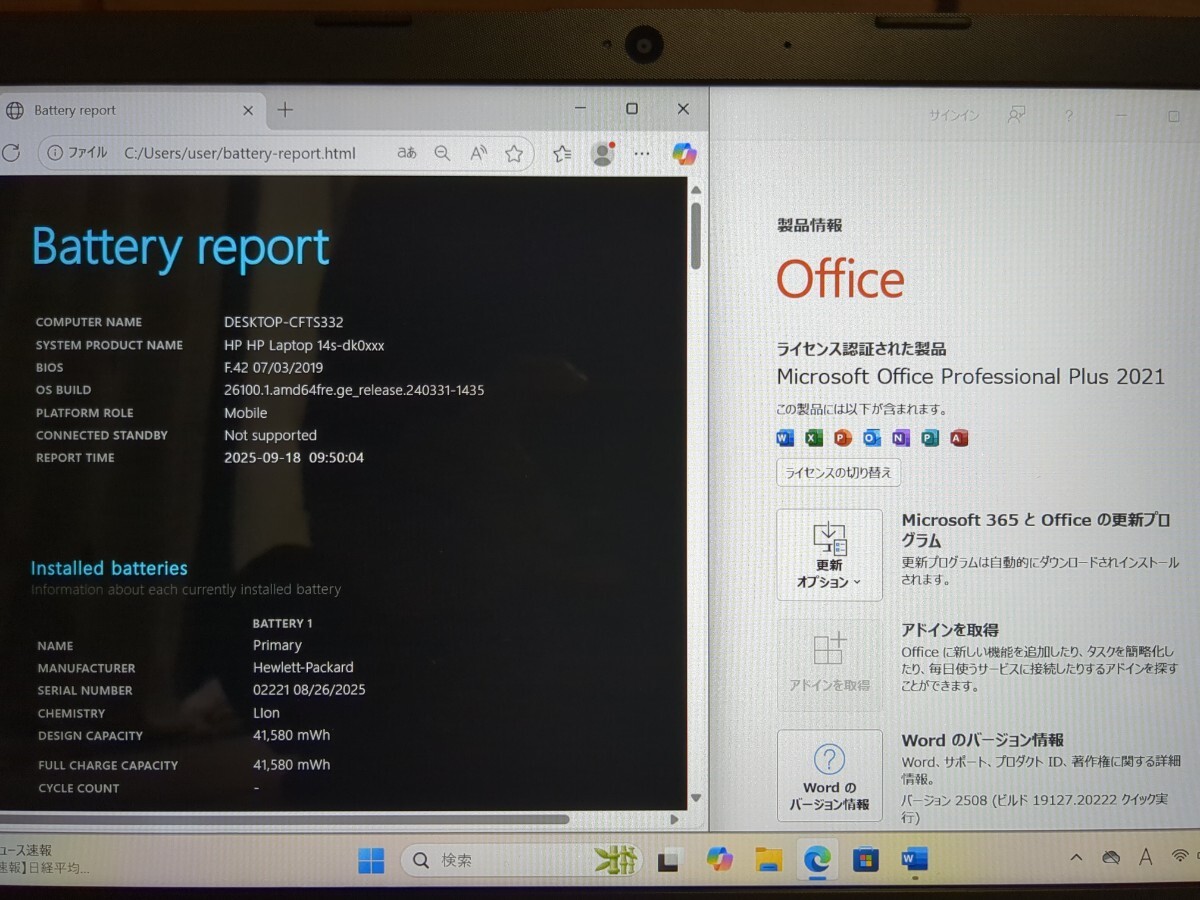Click the Access app icon under products

pos(959,438)
